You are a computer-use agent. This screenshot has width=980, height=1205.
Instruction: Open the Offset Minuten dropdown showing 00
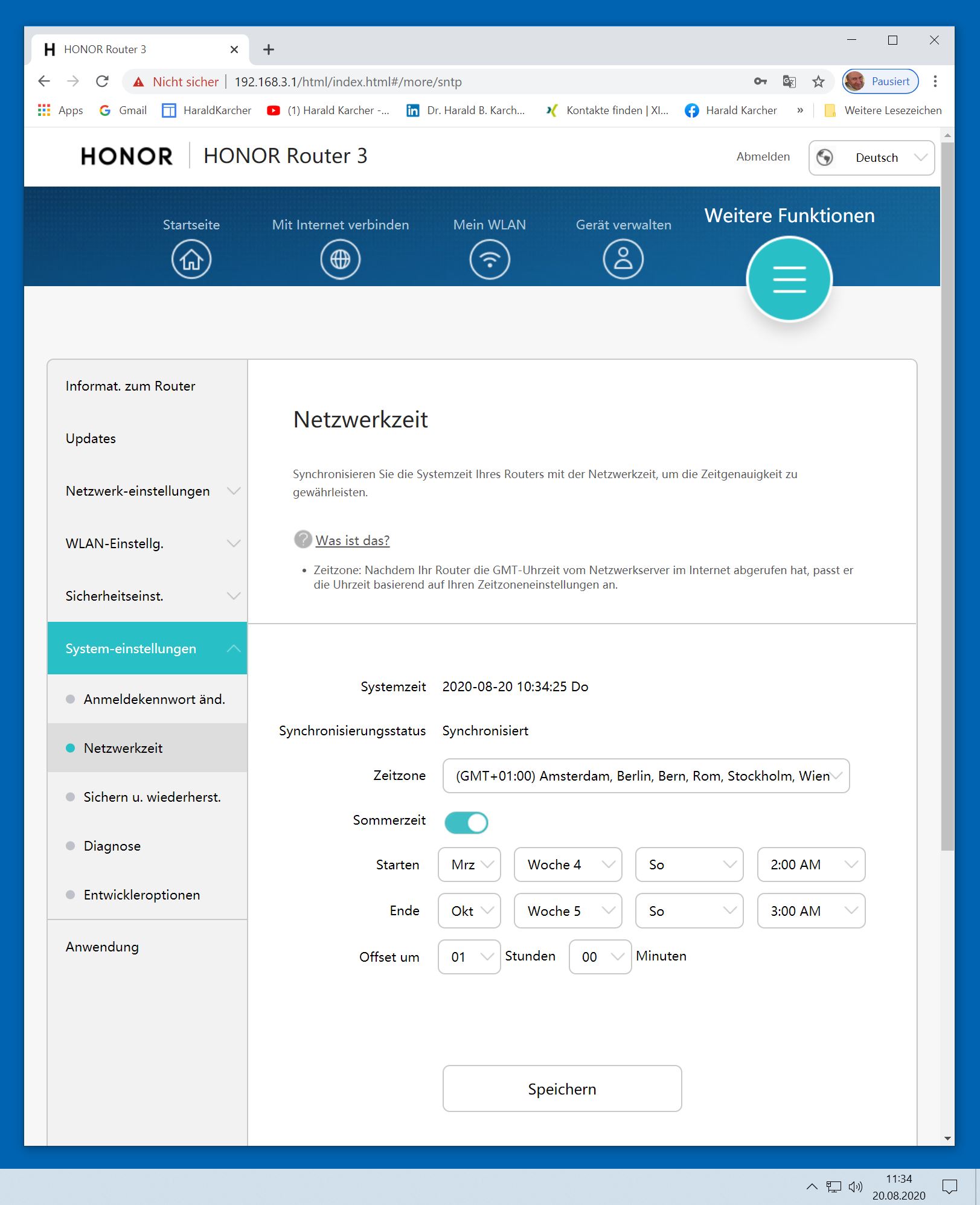[x=600, y=956]
